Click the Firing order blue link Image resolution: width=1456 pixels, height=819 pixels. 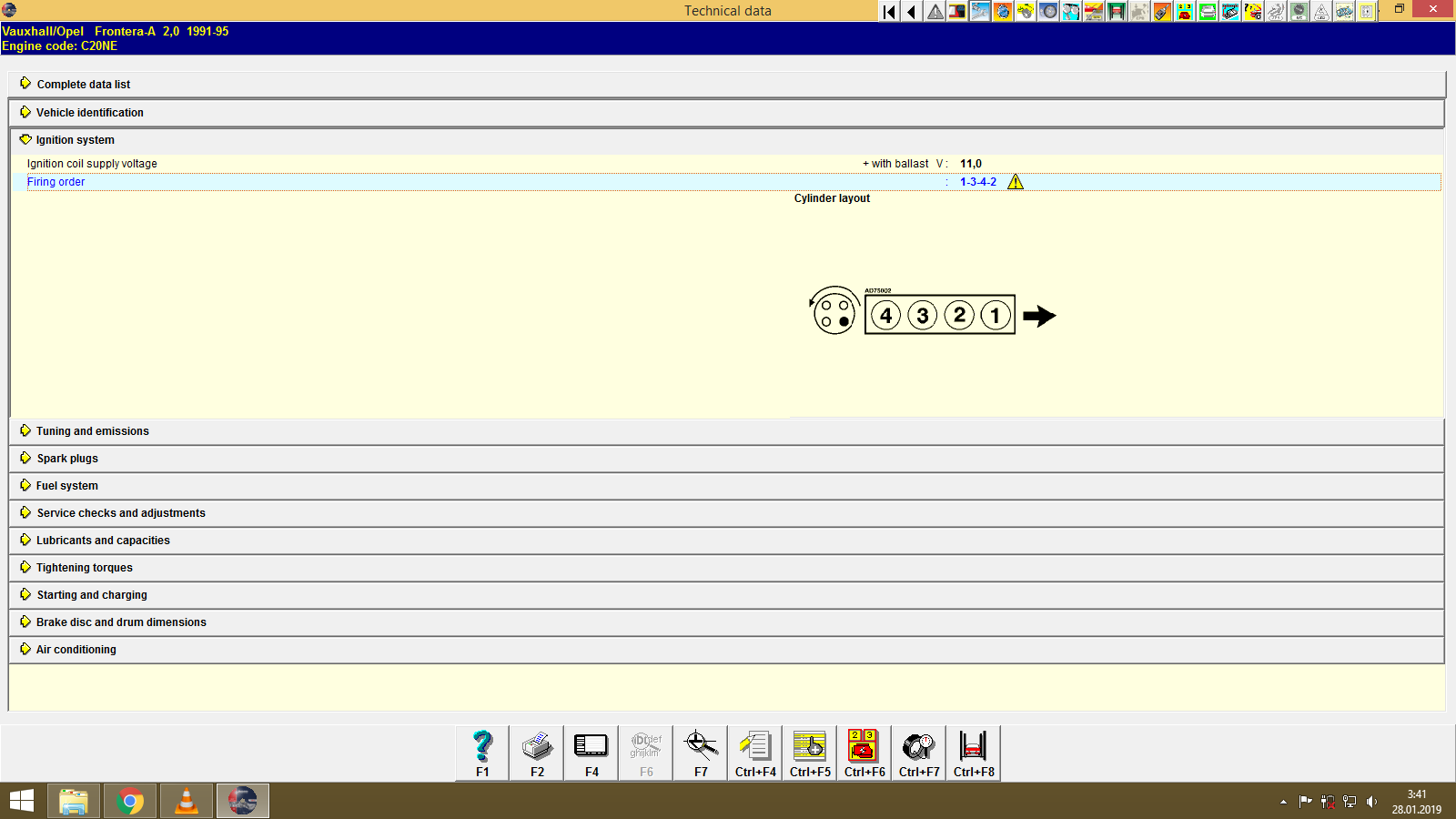[56, 182]
